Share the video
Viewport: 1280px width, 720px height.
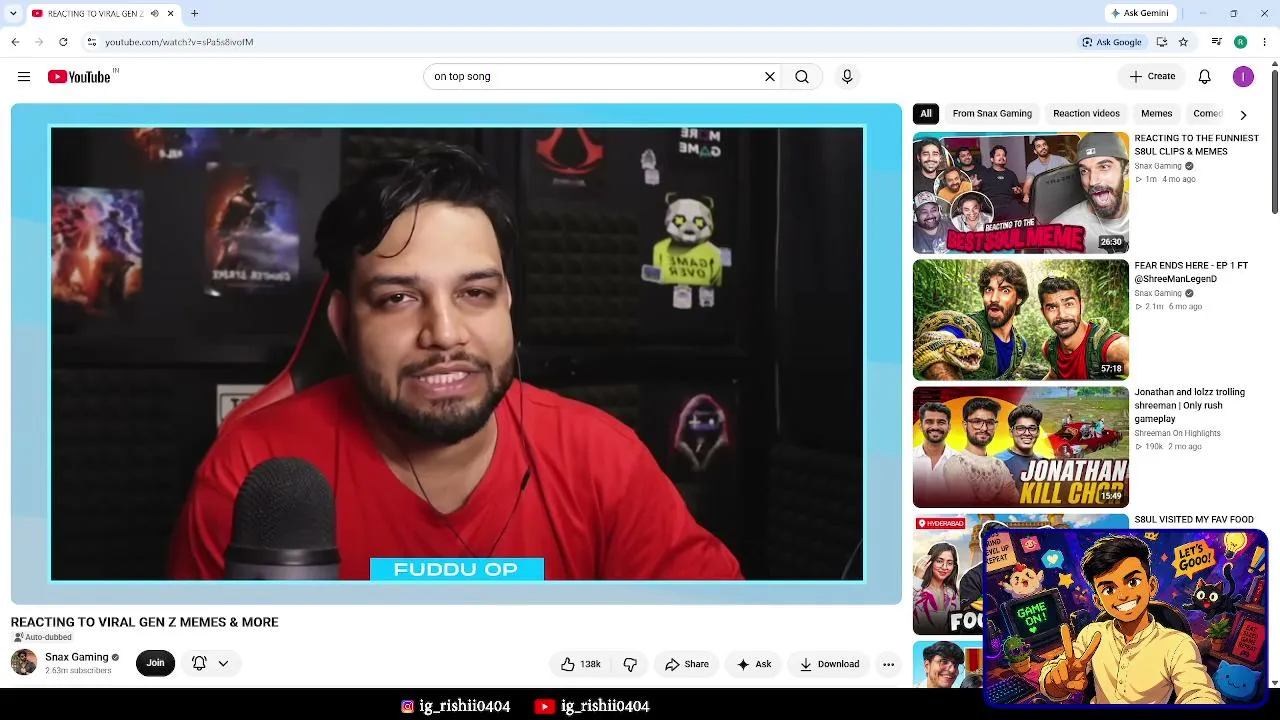687,664
